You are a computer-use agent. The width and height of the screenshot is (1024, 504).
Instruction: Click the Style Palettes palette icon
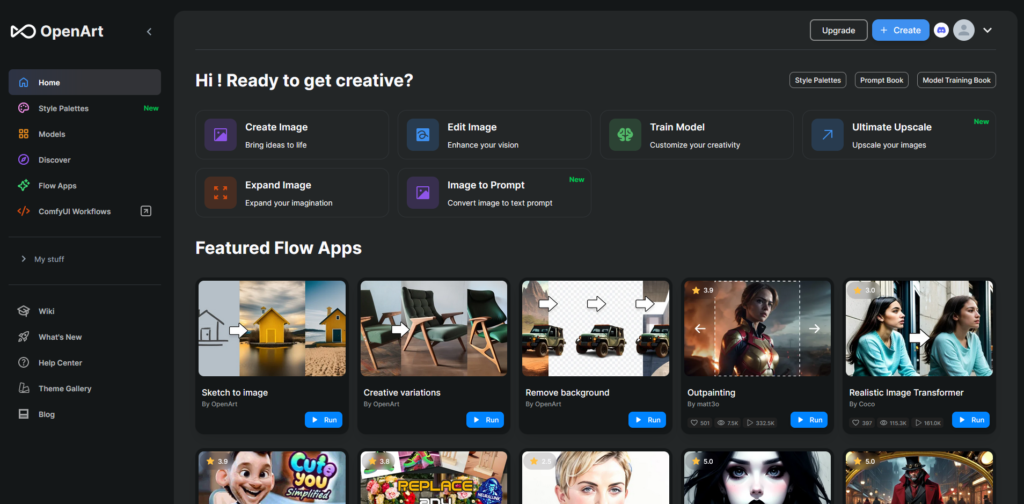click(24, 108)
